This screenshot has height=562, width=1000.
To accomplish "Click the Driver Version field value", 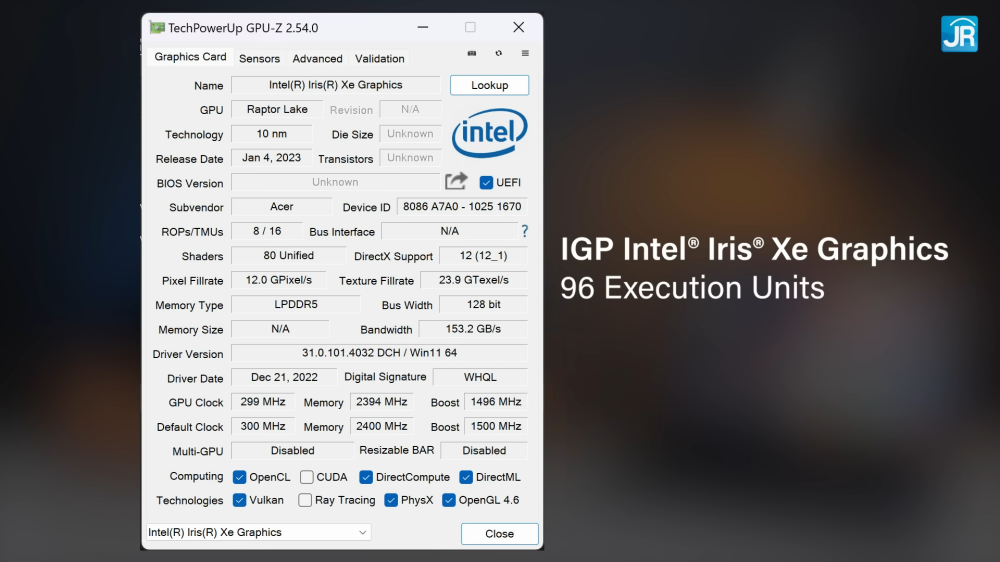I will 379,353.
